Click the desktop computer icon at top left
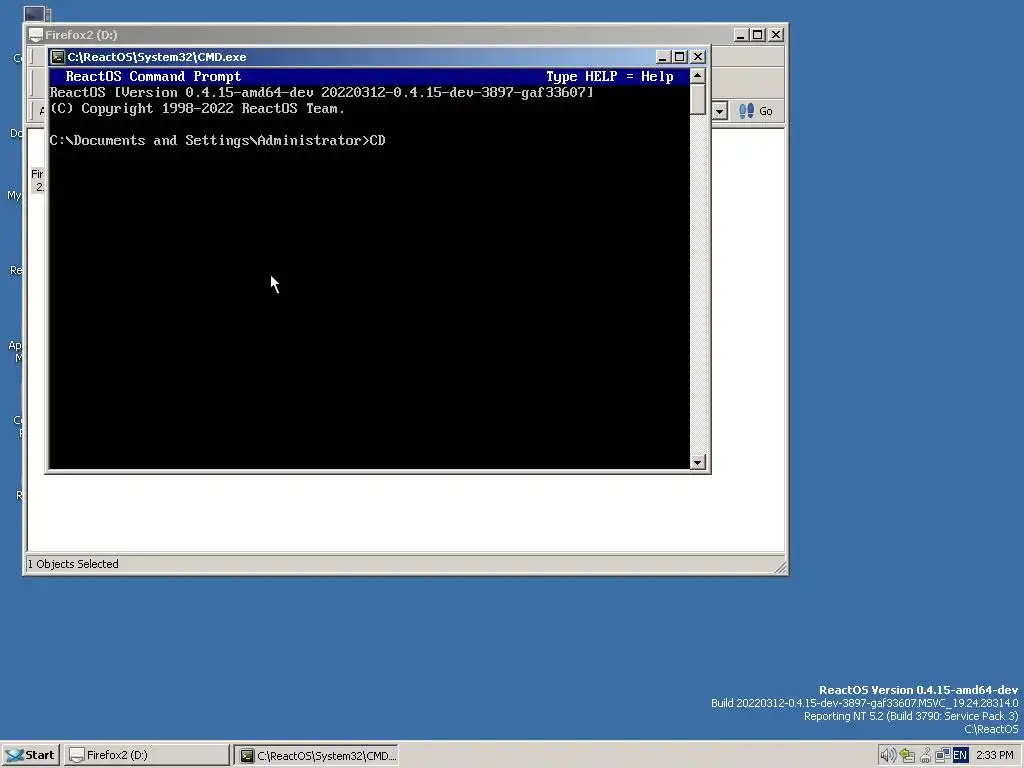Image resolution: width=1024 pixels, height=768 pixels. [37, 13]
